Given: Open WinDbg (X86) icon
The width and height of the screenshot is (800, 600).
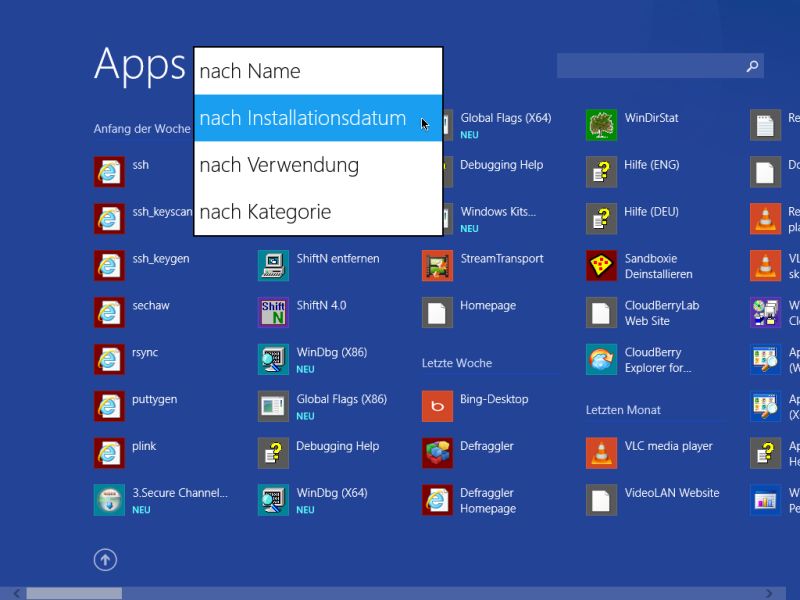Looking at the screenshot, I should click(x=273, y=359).
